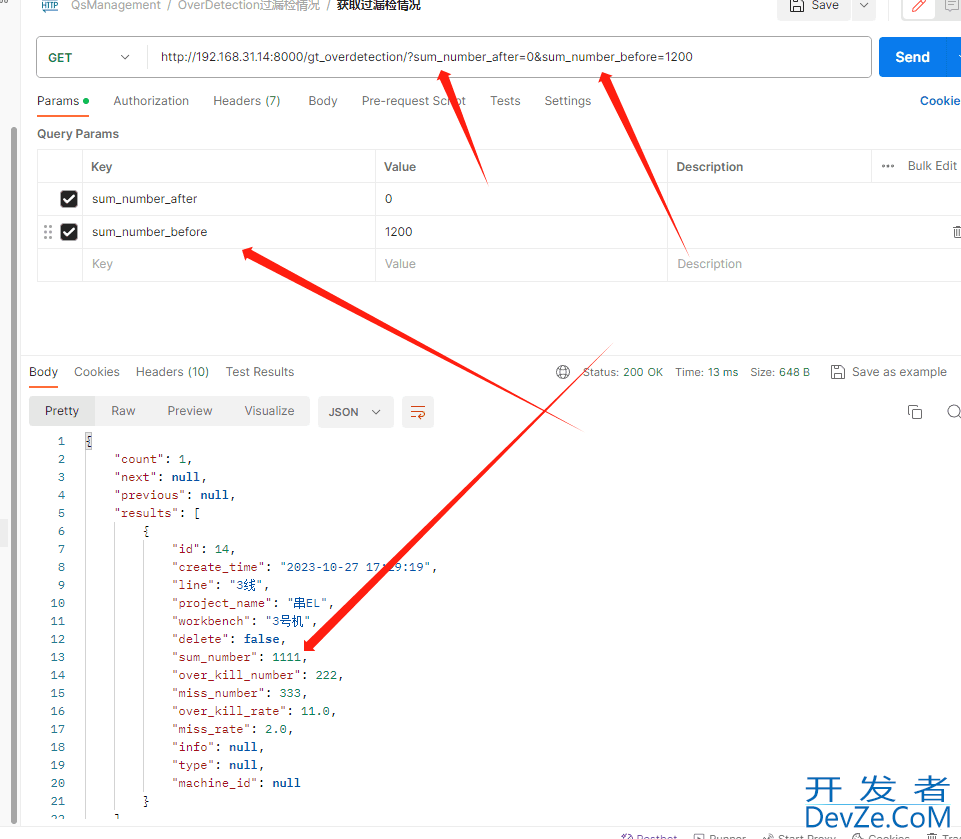Screen dimensions: 961x839
Task: Click the "over_kill_number": 222 line
Action: (x=257, y=675)
